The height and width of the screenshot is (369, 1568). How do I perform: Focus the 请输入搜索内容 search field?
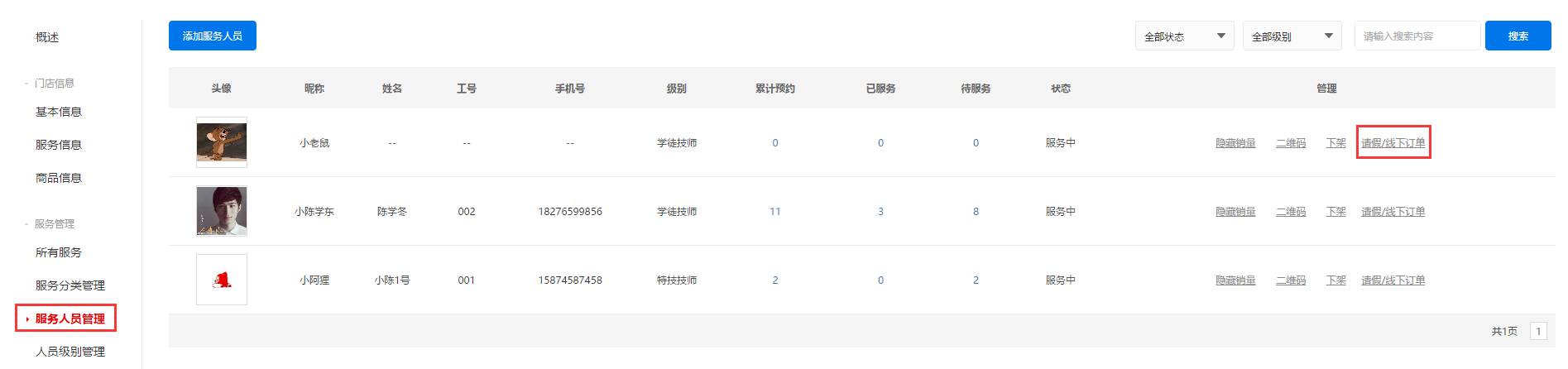1417,36
